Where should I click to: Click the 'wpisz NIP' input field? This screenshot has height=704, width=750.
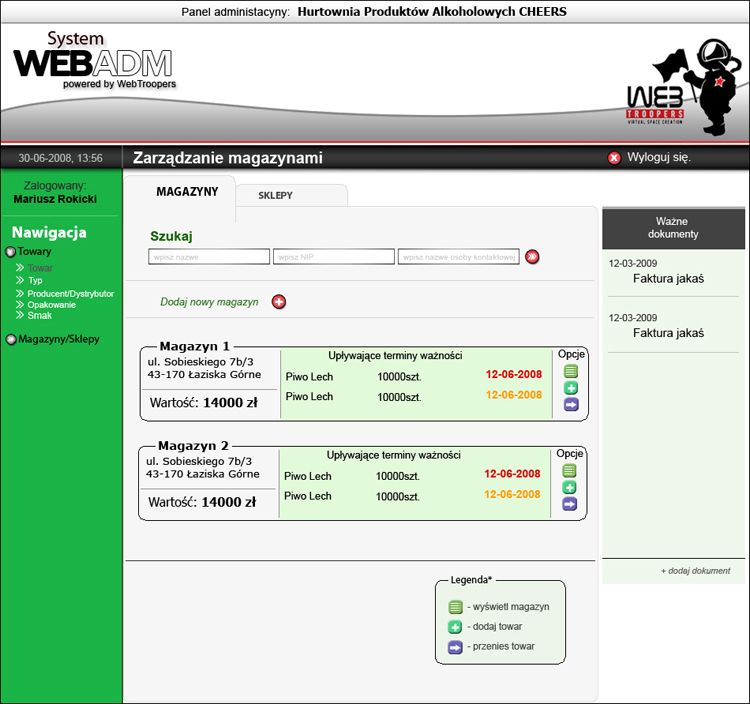pyautogui.click(x=334, y=257)
